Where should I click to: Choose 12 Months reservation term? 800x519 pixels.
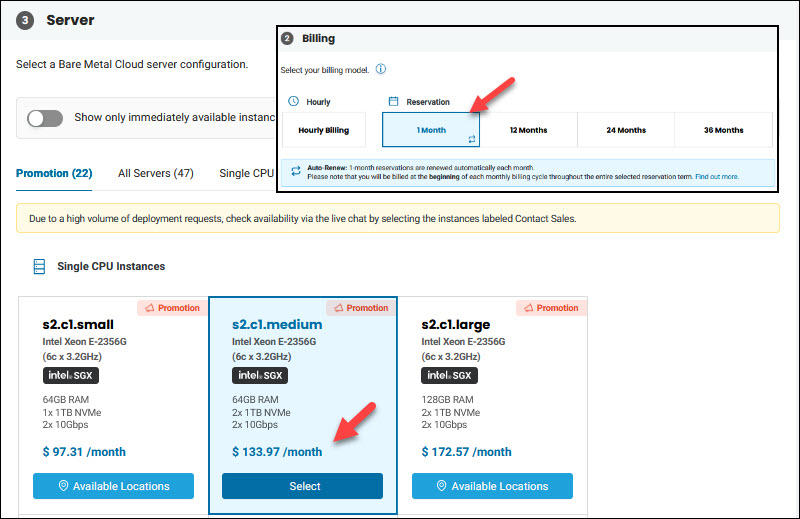point(529,130)
